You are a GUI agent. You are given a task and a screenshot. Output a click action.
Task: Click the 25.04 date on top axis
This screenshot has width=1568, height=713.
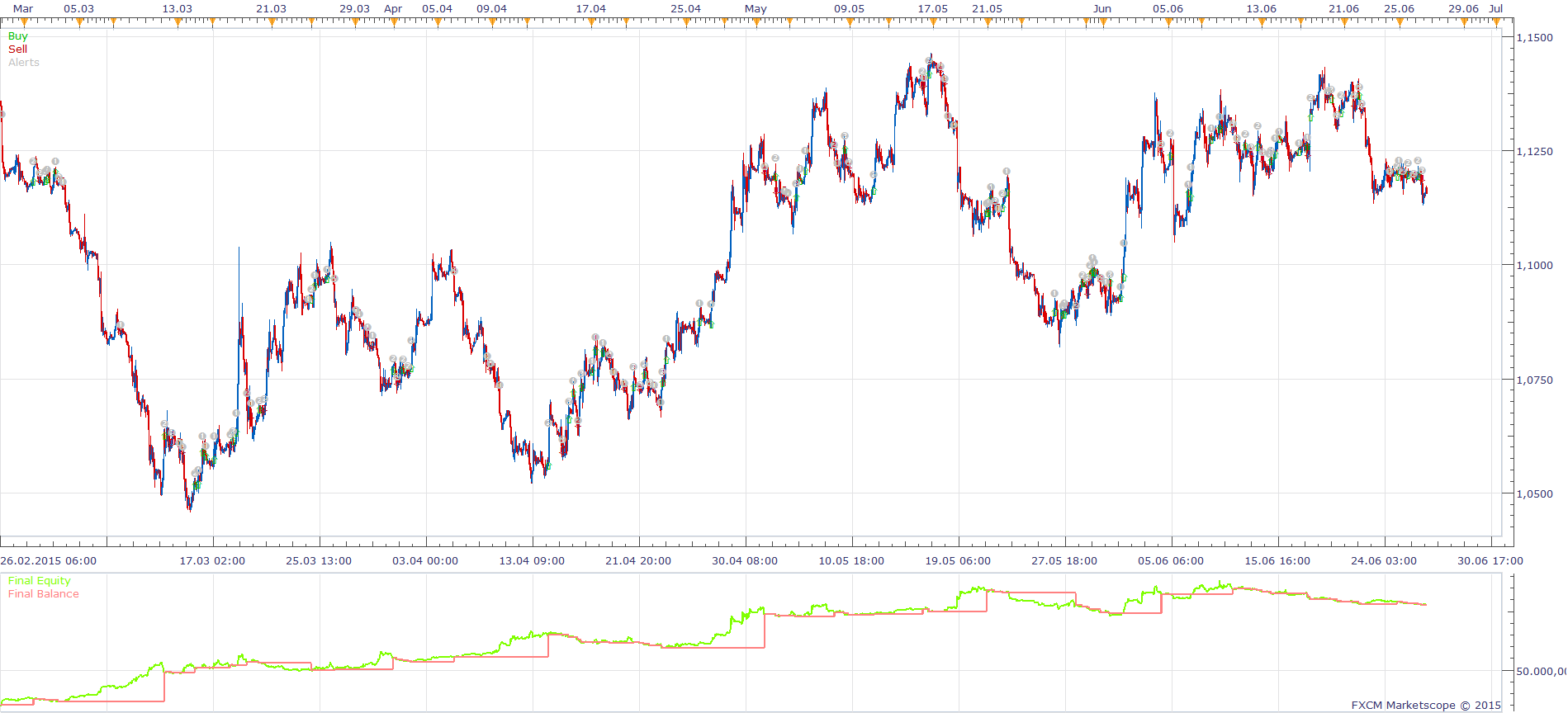tap(685, 9)
